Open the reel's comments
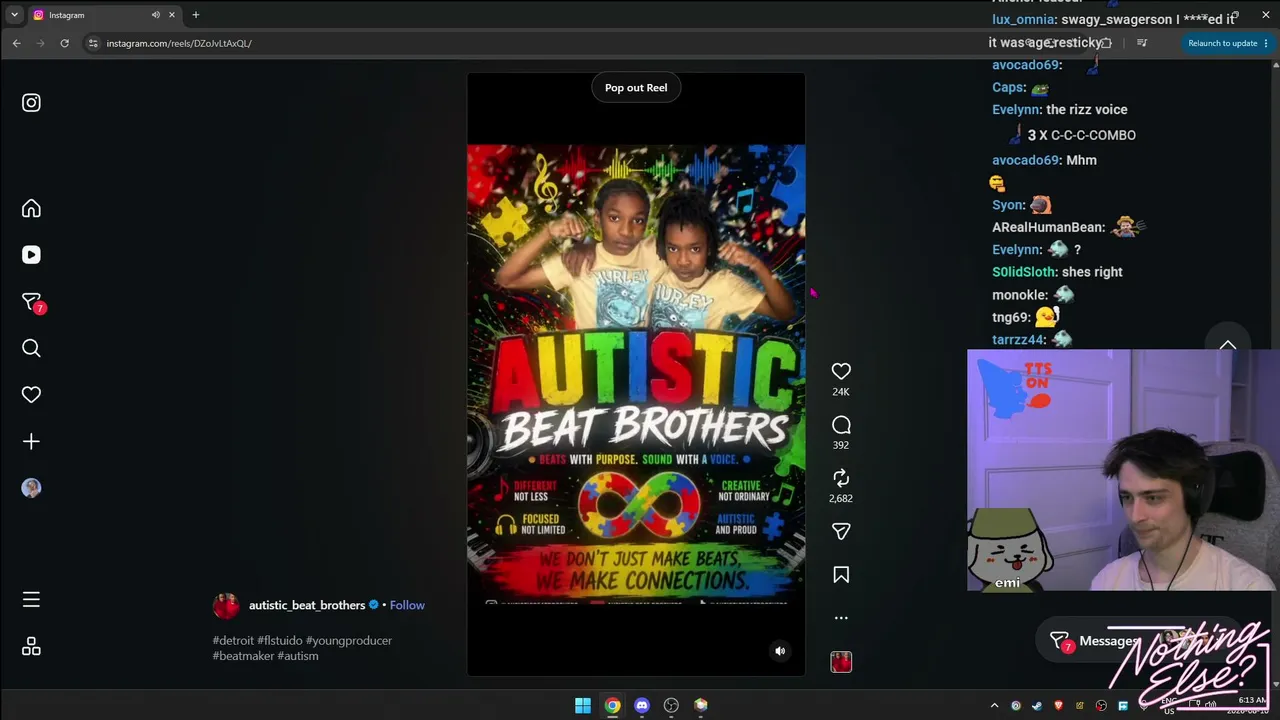The image size is (1280, 720). [x=841, y=425]
